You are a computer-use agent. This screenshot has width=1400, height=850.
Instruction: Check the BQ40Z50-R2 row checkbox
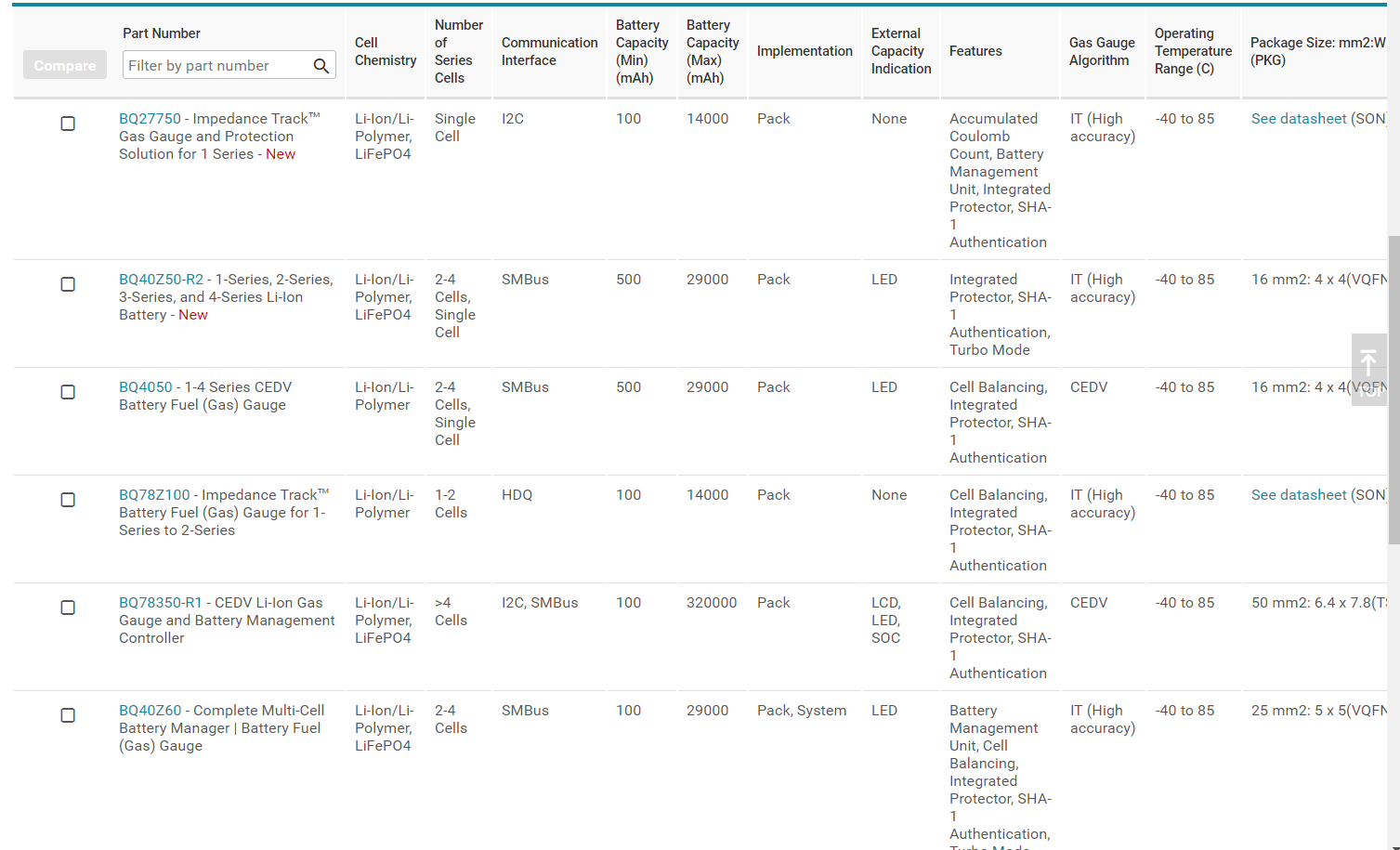[x=68, y=284]
